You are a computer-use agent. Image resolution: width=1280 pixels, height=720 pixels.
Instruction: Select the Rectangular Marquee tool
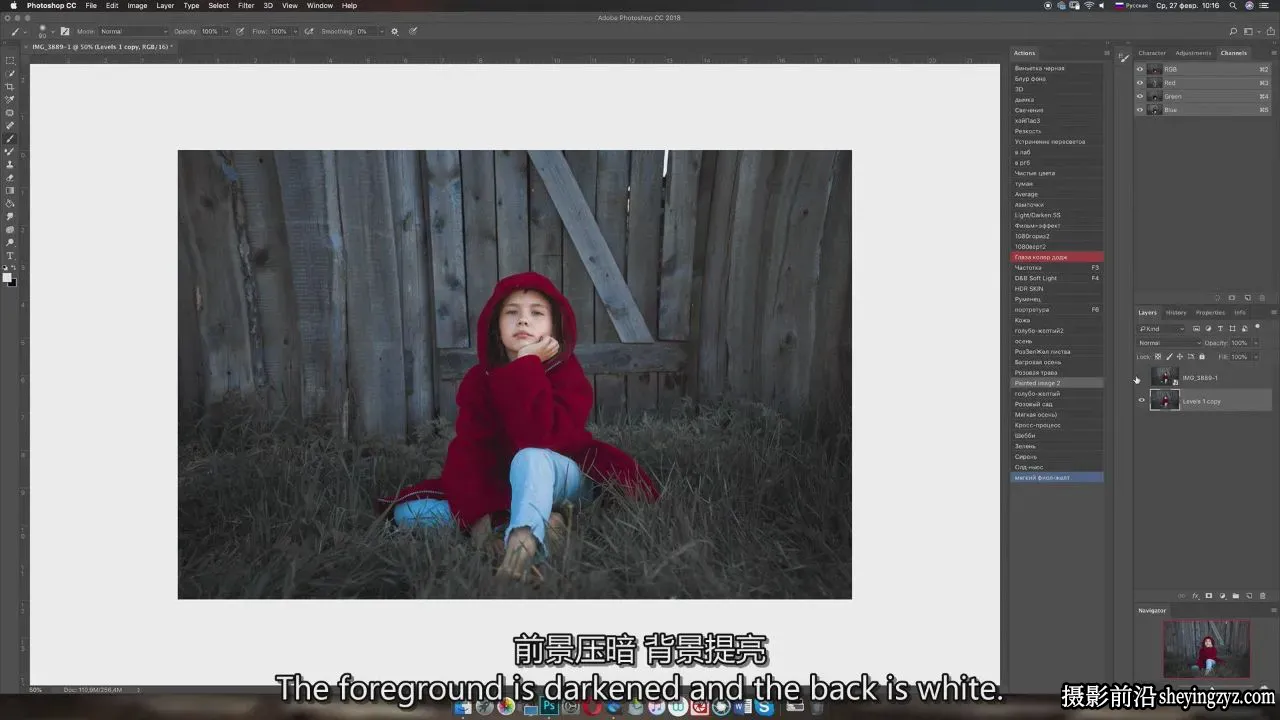tap(10, 60)
